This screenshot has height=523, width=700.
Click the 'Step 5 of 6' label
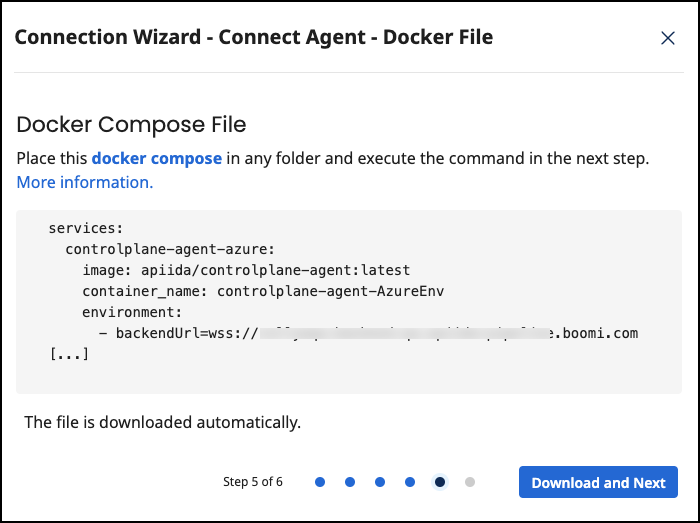tap(252, 482)
